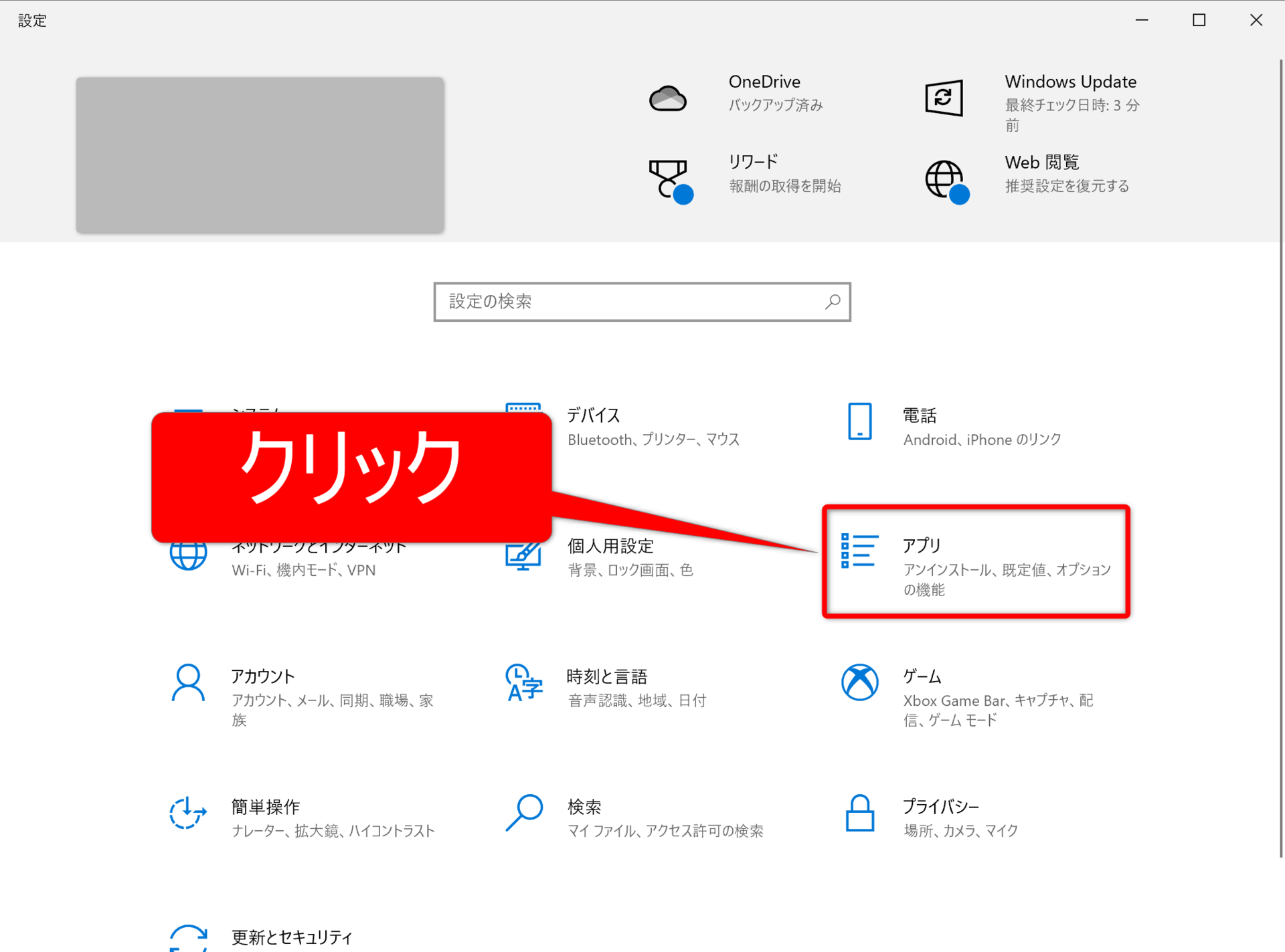Click the person icon for アカウント
Viewport: 1285px width, 952px height.
click(x=188, y=682)
